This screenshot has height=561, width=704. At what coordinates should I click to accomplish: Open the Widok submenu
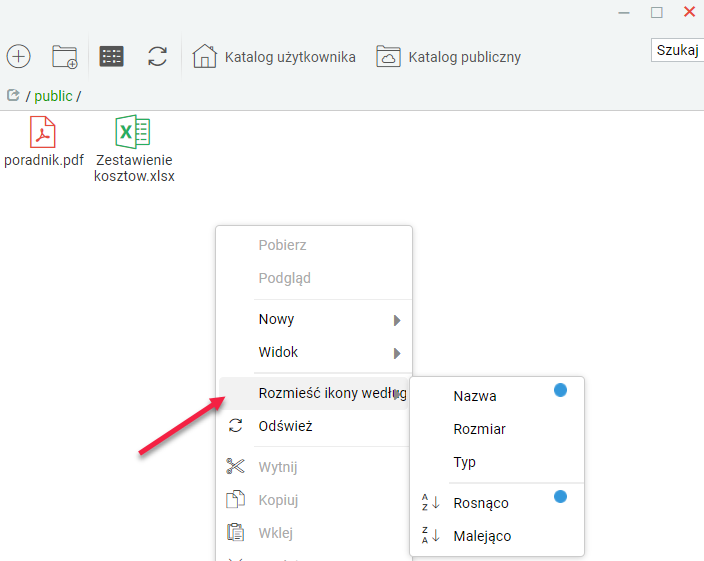pyautogui.click(x=314, y=352)
